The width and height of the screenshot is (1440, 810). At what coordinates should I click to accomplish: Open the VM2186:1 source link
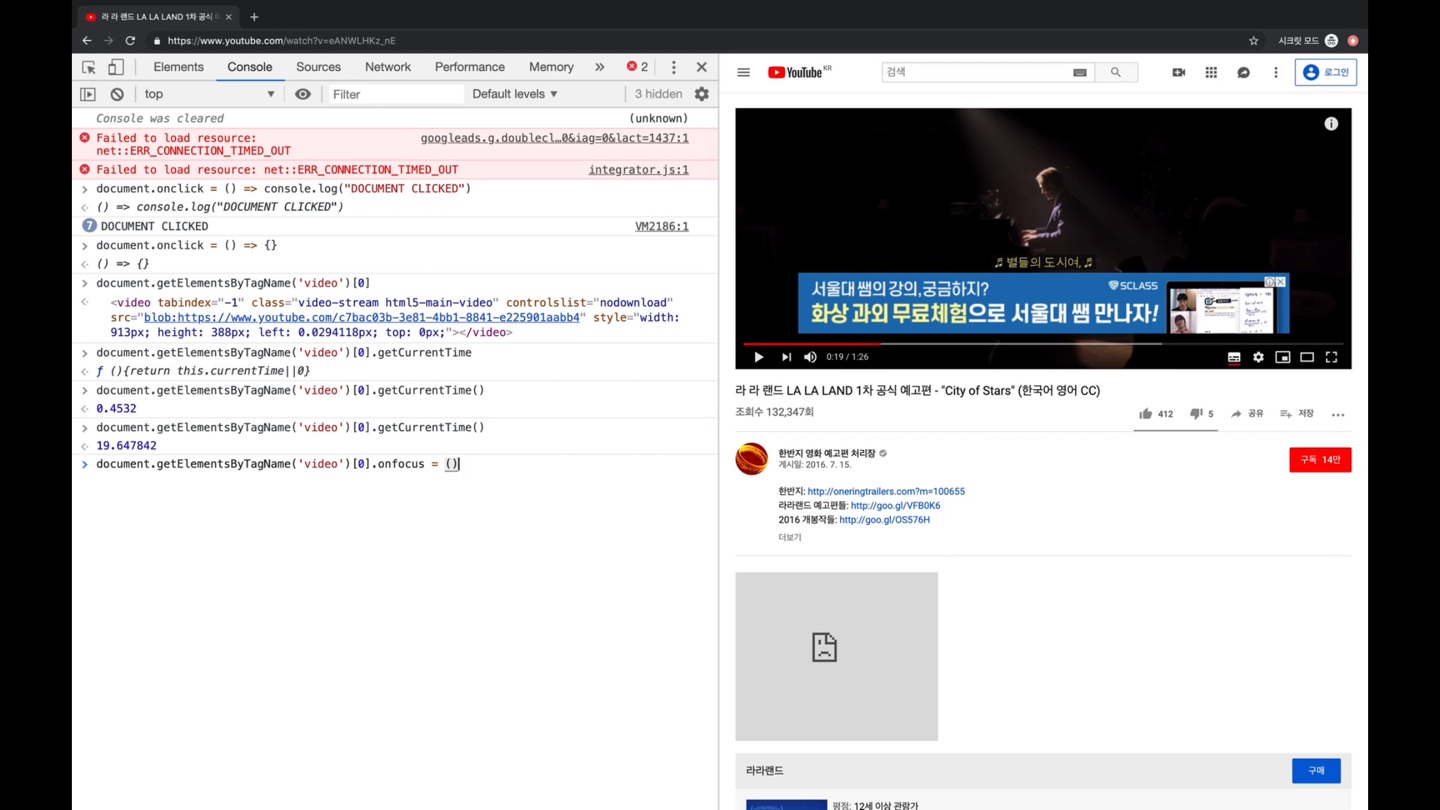(662, 226)
